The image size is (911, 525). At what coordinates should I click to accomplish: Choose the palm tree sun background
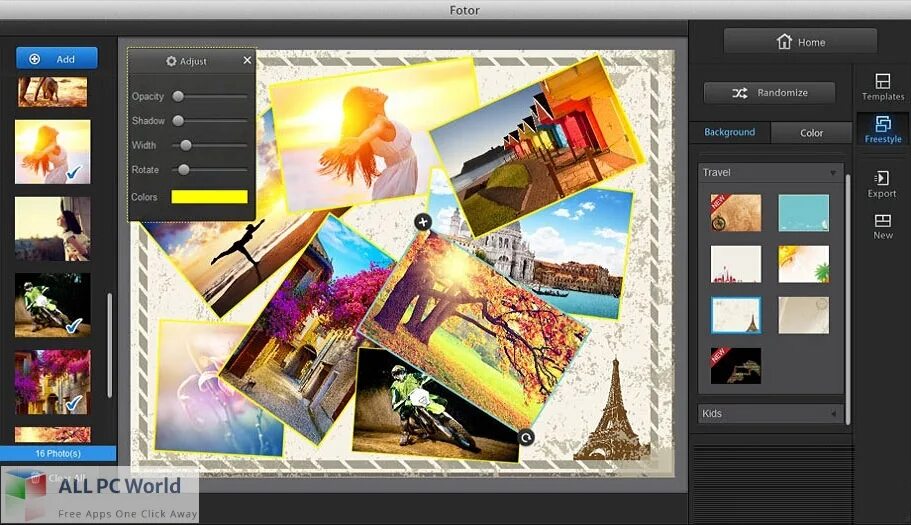pos(804,264)
